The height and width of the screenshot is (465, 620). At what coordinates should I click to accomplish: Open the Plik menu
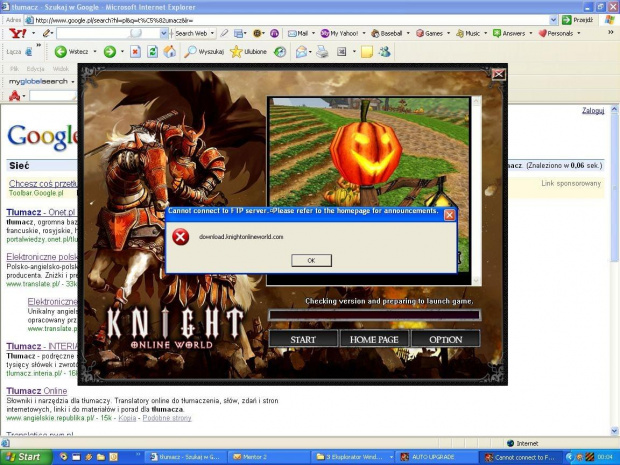(x=14, y=69)
